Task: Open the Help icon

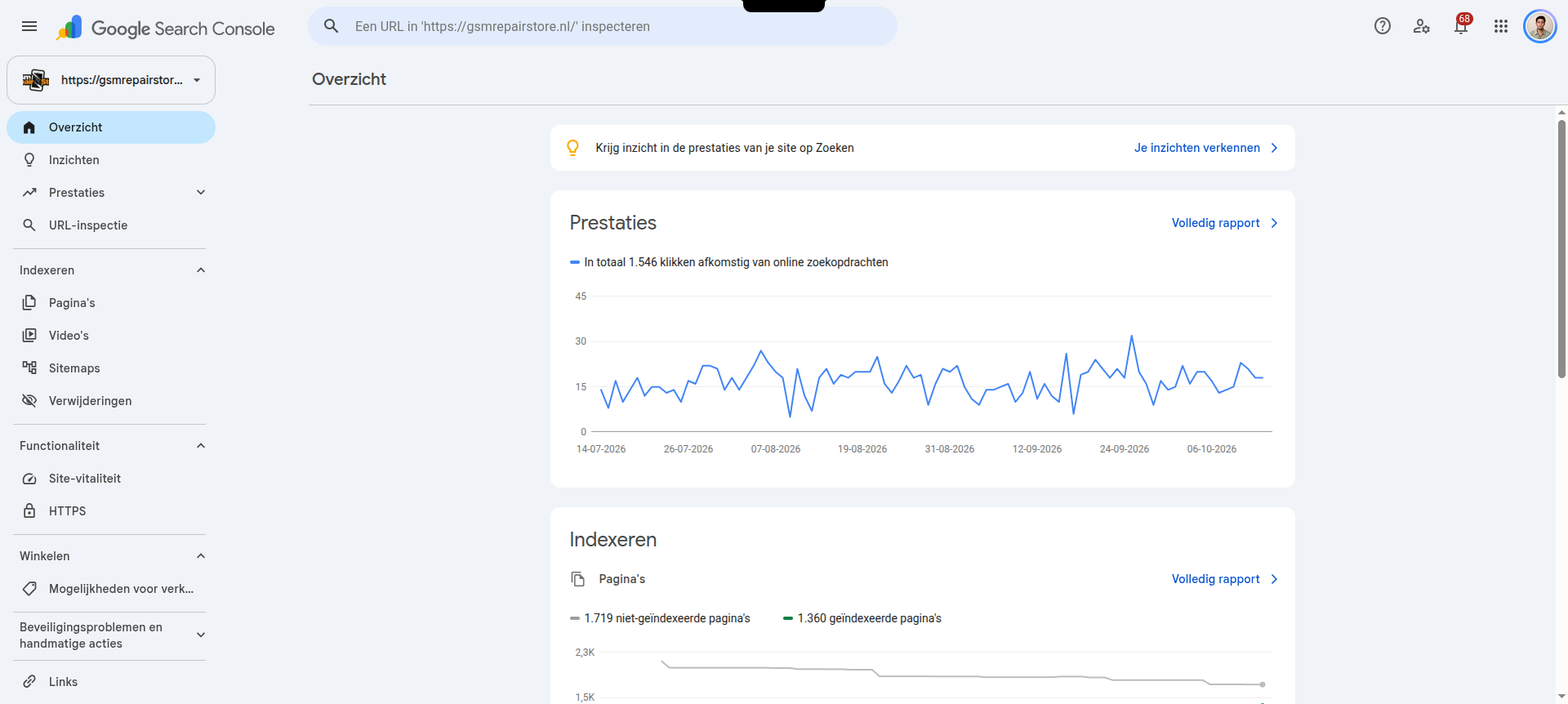Action: (x=1383, y=26)
